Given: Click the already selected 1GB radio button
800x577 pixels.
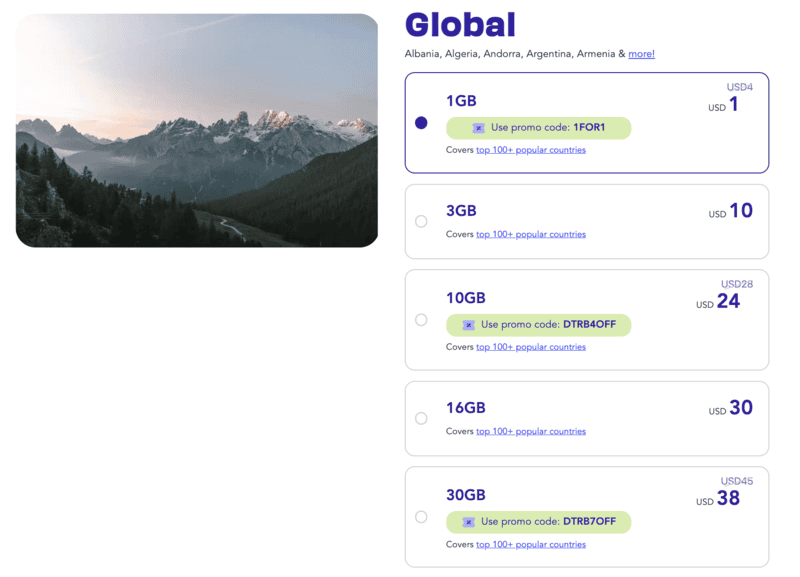Looking at the screenshot, I should pos(421,121).
